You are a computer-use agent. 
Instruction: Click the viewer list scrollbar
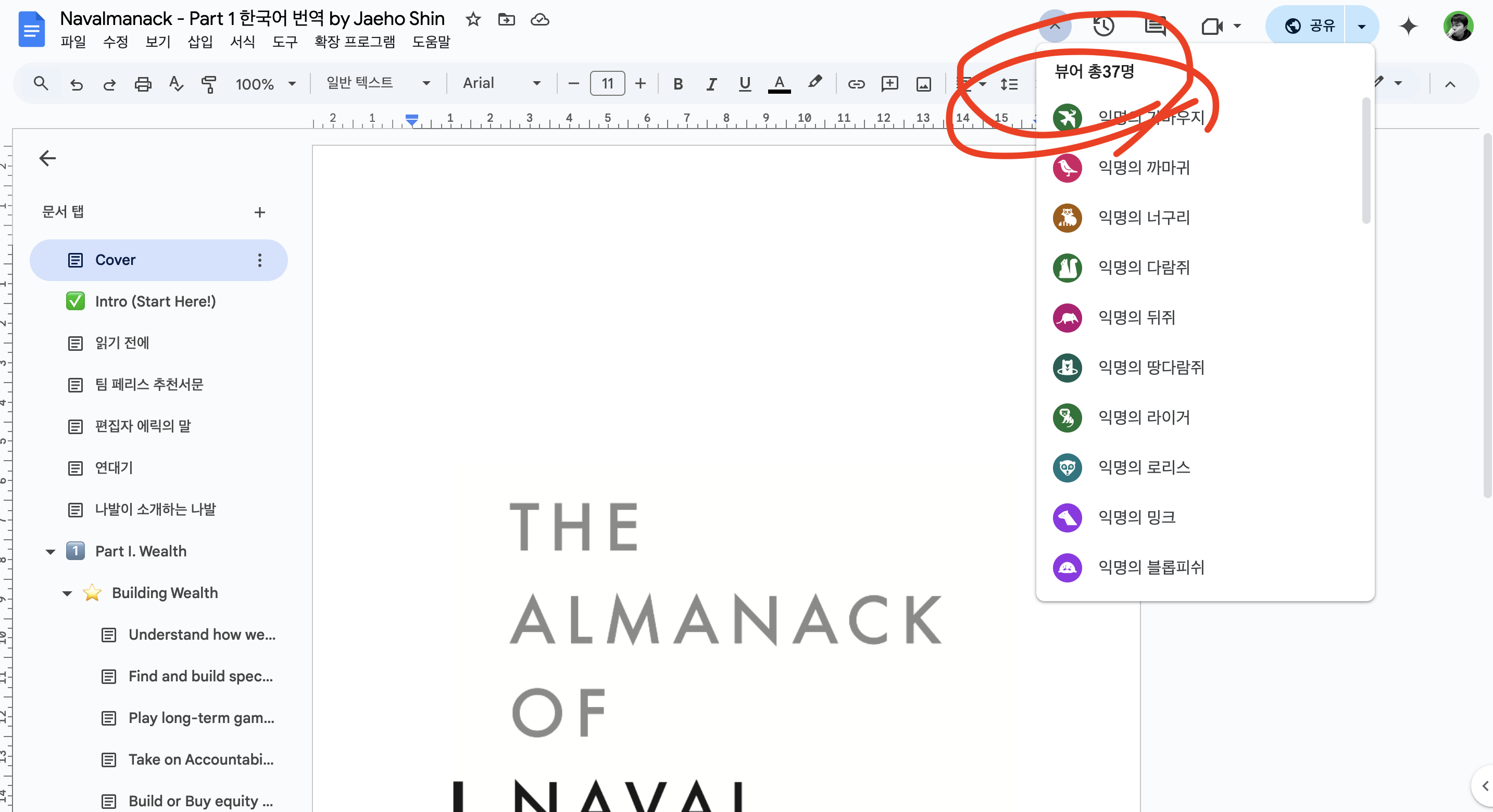(1366, 160)
